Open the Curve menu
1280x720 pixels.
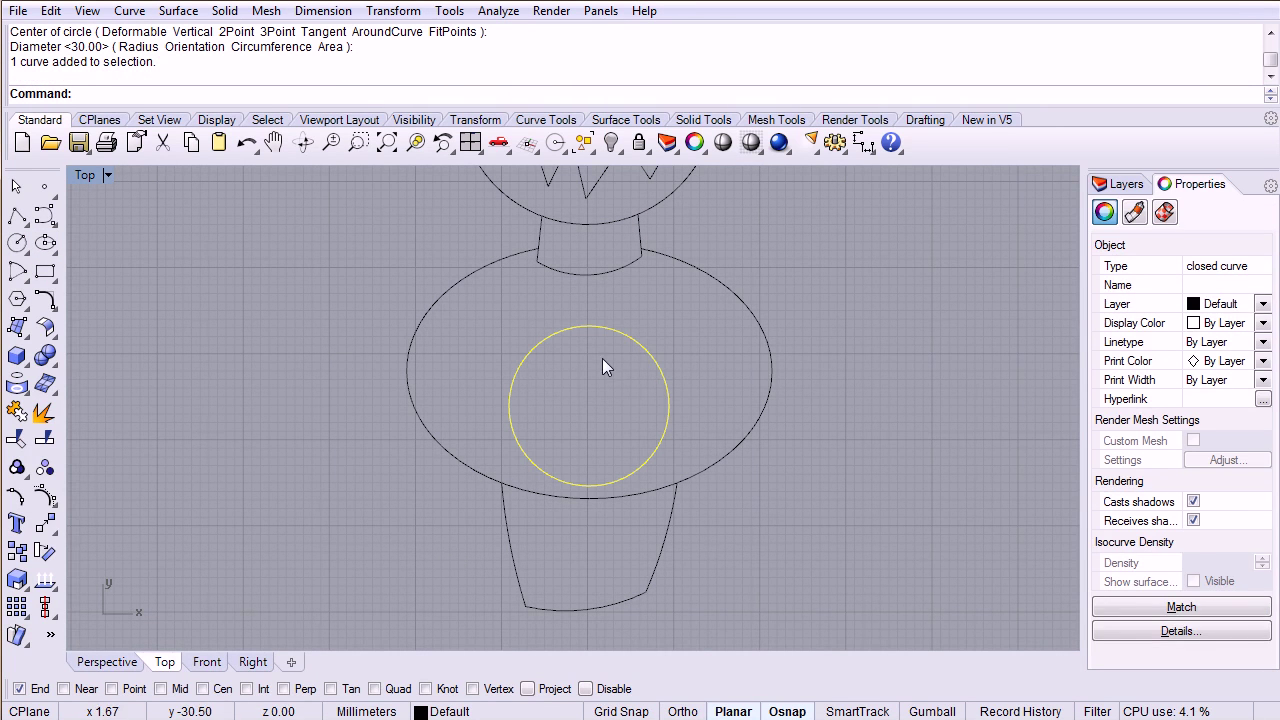pyautogui.click(x=129, y=10)
